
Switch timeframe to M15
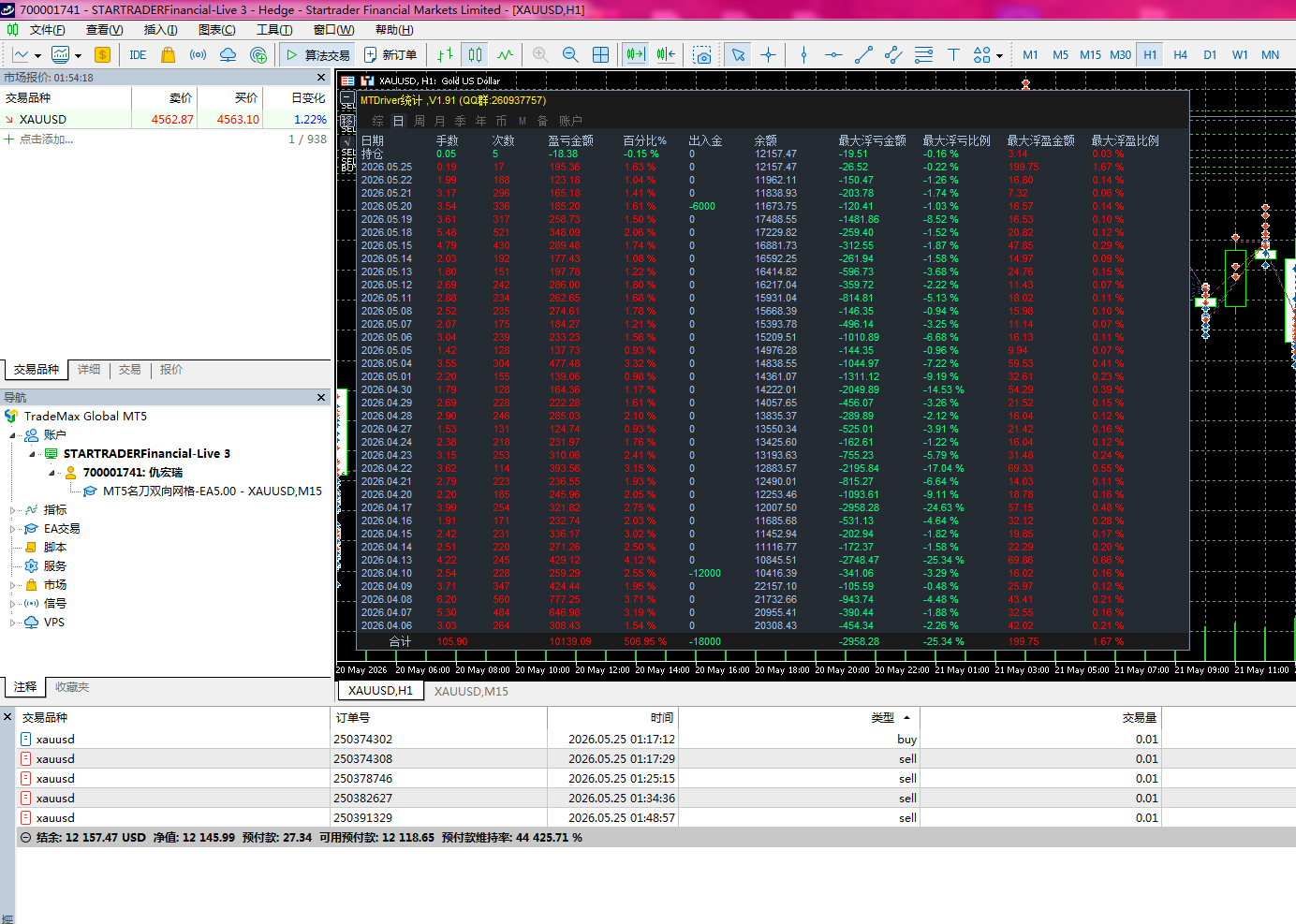1090,54
